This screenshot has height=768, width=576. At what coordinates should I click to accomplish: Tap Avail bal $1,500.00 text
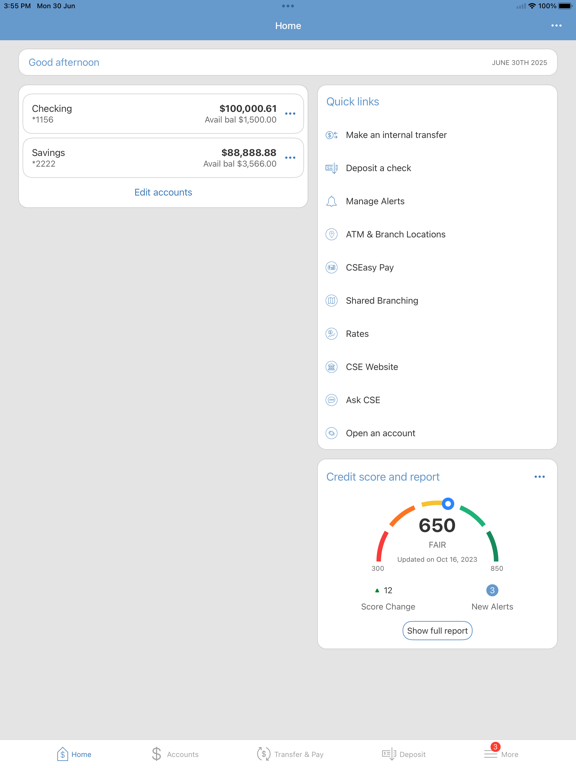(240, 120)
